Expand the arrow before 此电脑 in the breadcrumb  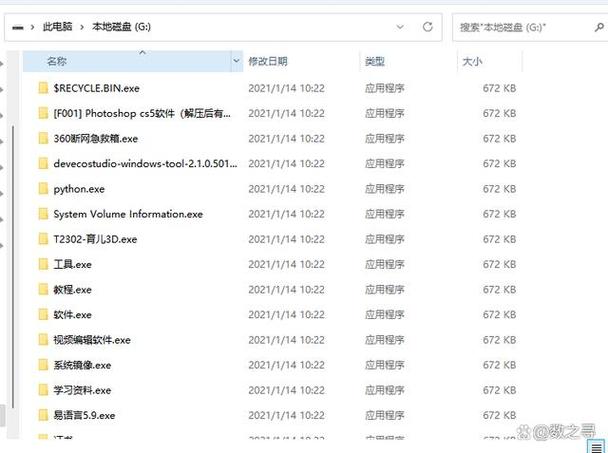[x=33, y=27]
